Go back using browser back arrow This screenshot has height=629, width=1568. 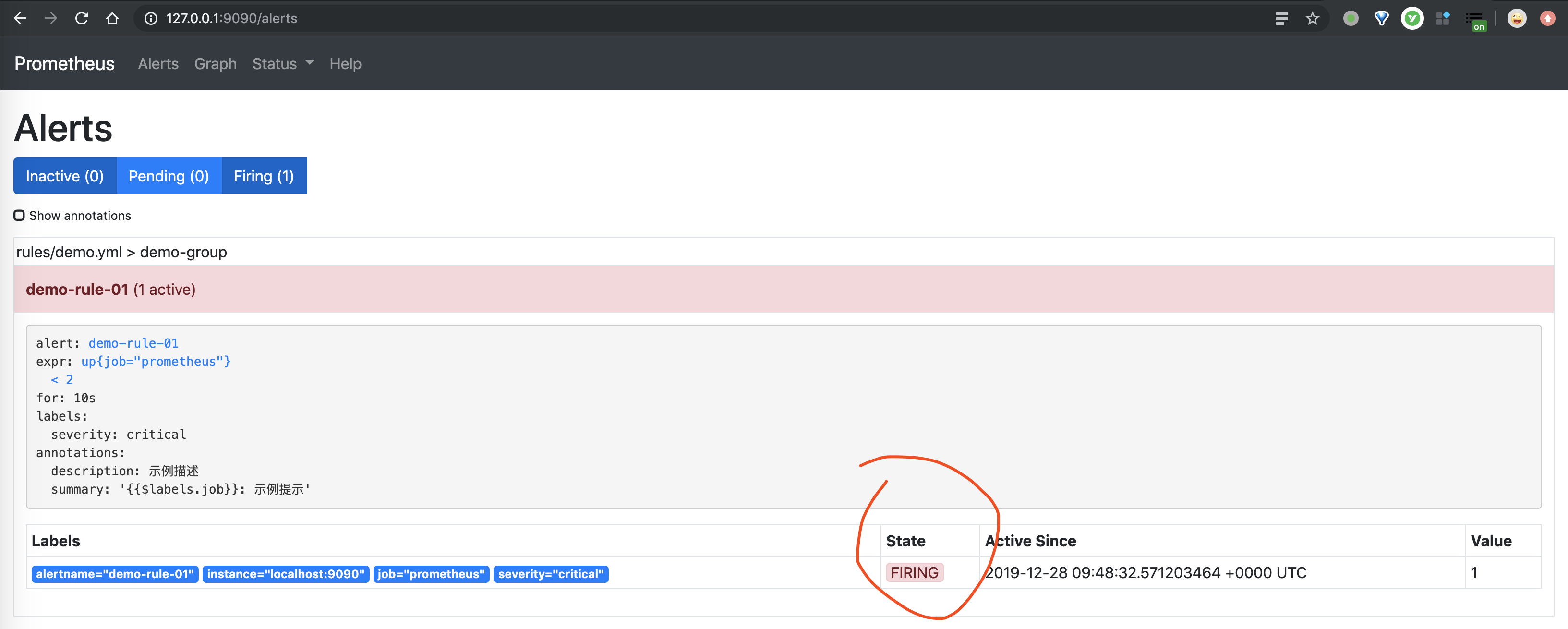pos(20,18)
